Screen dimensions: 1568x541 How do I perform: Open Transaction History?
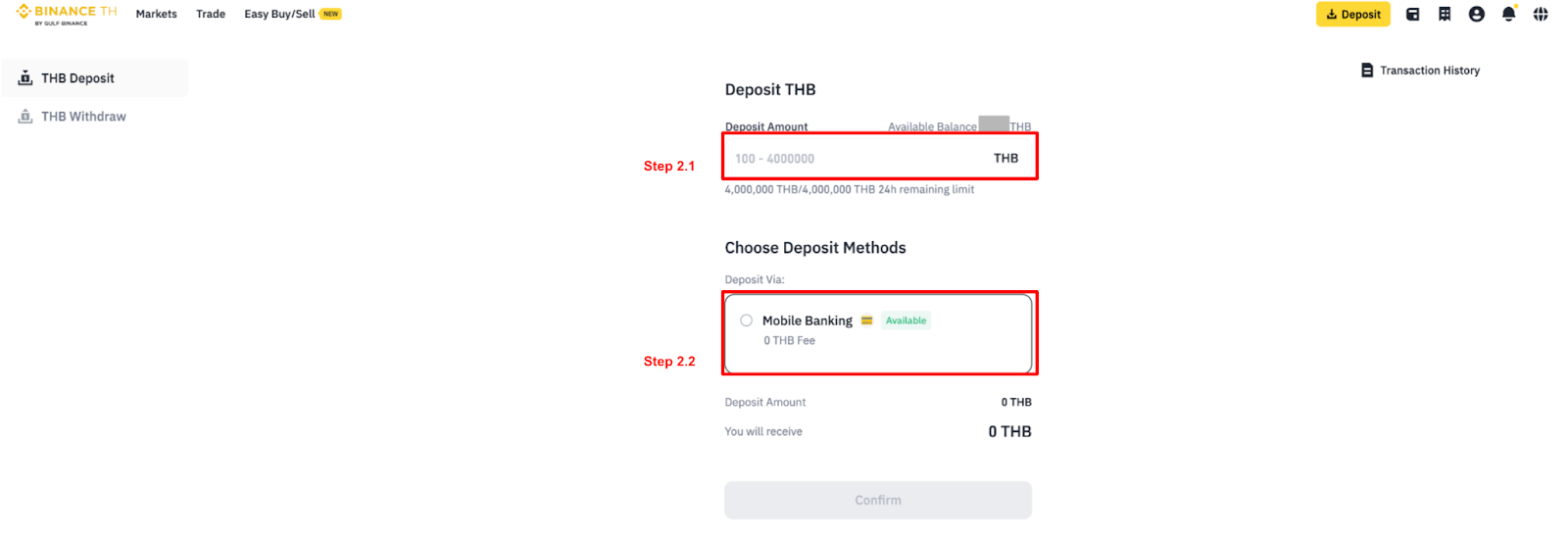tap(1420, 71)
